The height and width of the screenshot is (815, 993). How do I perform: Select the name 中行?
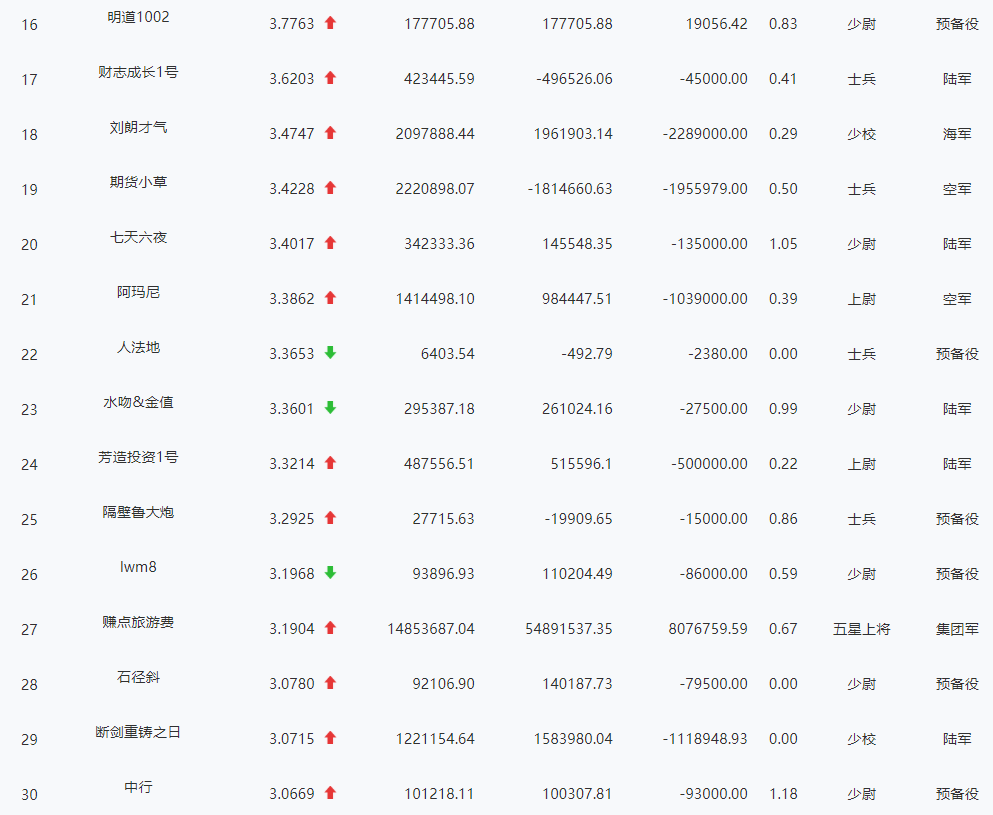[138, 788]
